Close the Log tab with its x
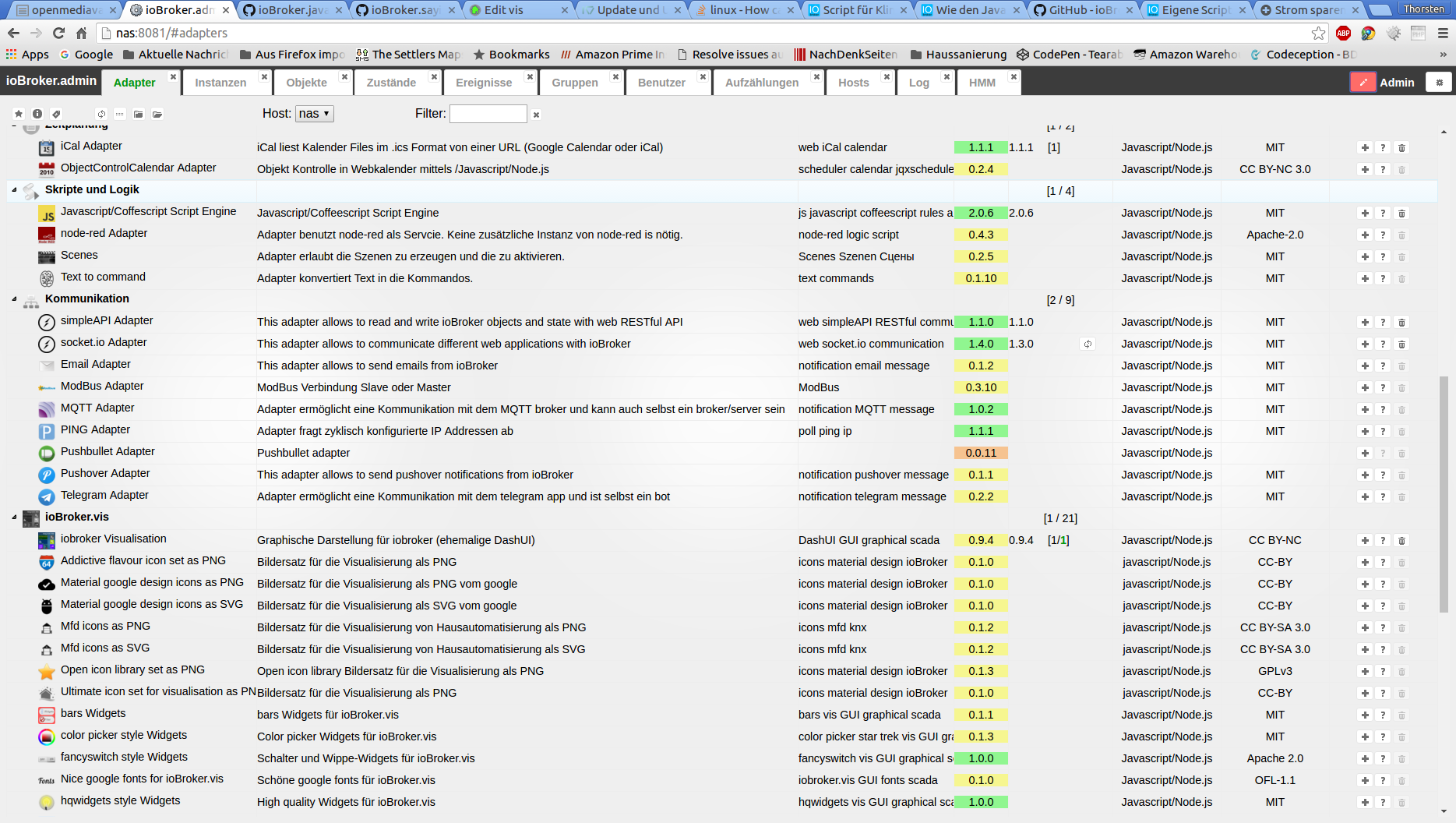 [947, 76]
